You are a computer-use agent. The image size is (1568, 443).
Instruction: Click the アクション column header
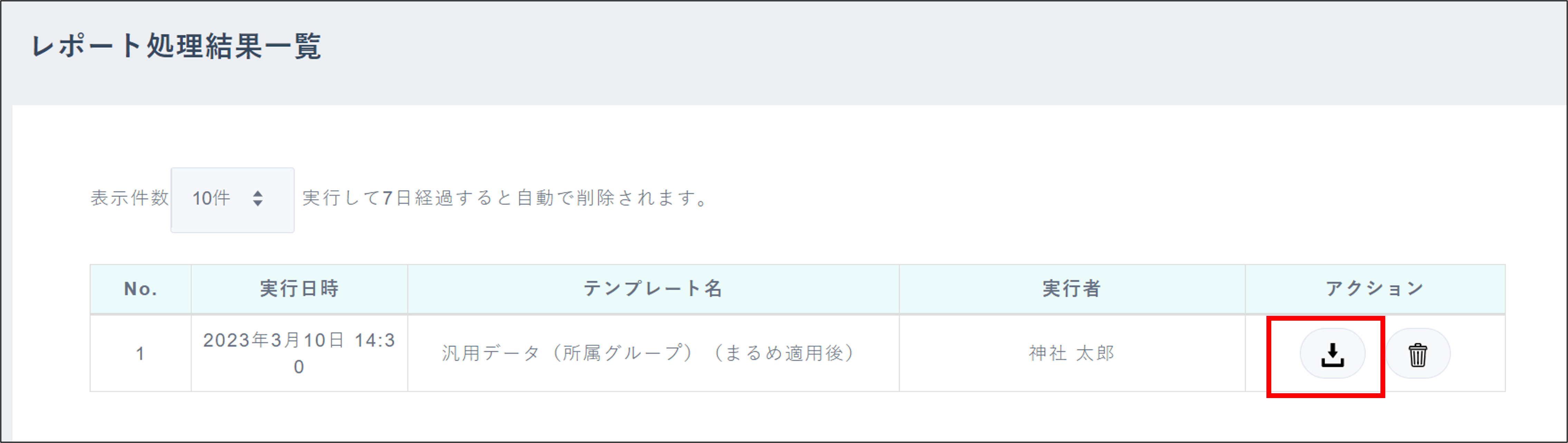tap(1375, 289)
